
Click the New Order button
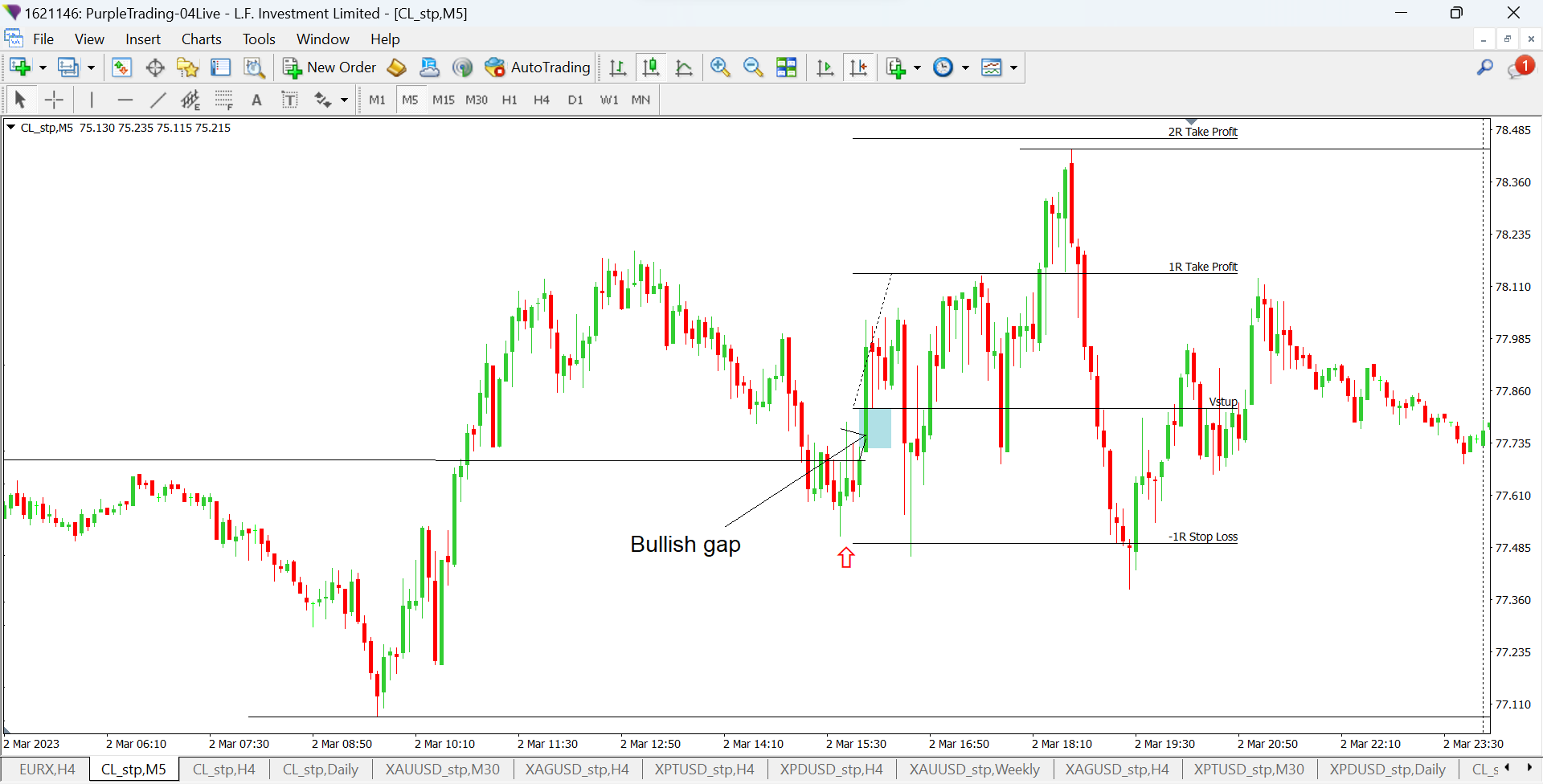(329, 67)
